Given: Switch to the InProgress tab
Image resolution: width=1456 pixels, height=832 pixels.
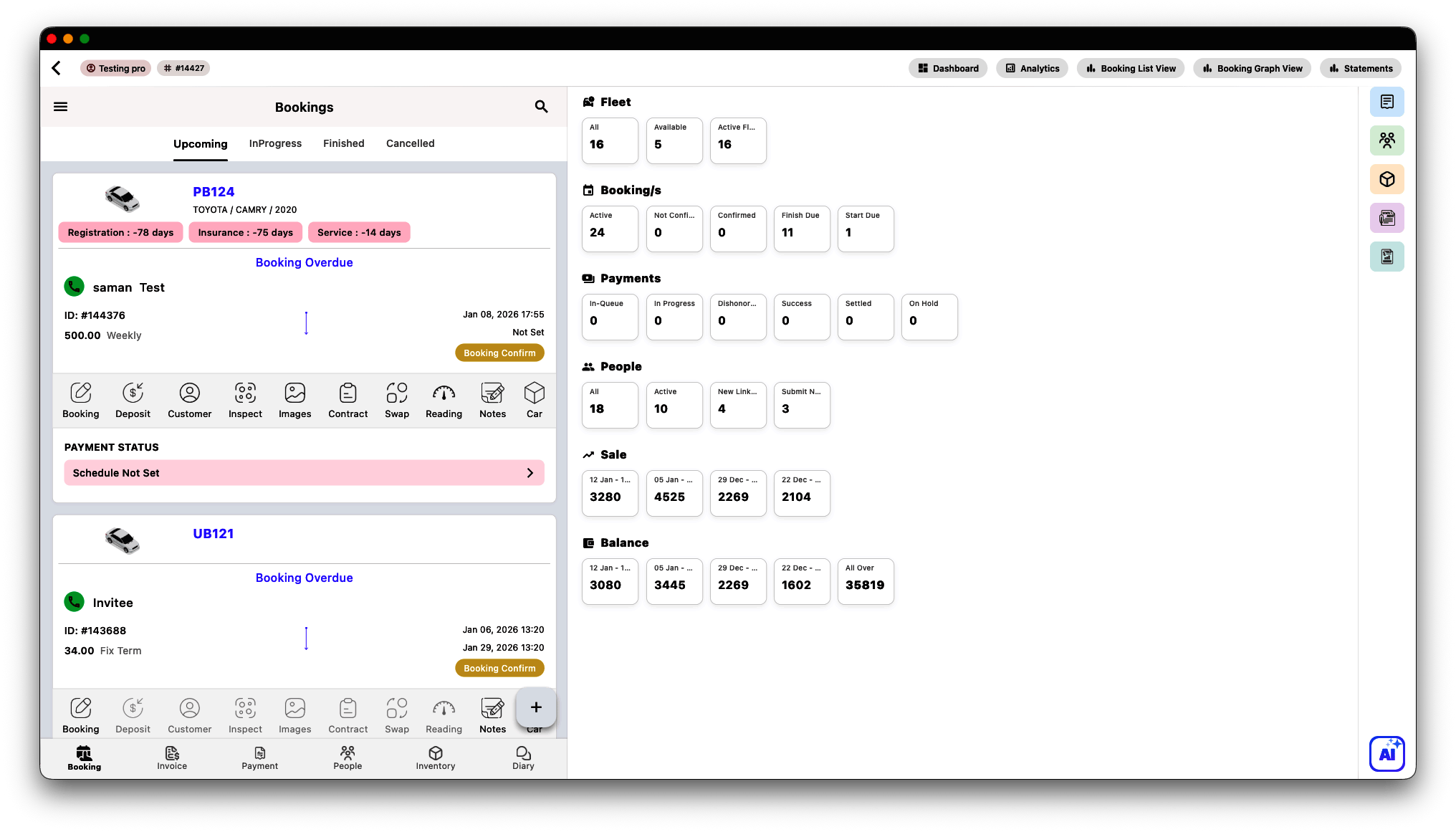Looking at the screenshot, I should click(275, 143).
